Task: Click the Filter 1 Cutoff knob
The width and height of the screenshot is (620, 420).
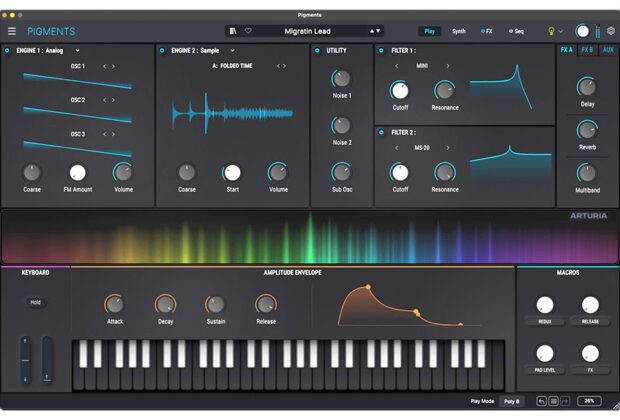Action: (400, 91)
